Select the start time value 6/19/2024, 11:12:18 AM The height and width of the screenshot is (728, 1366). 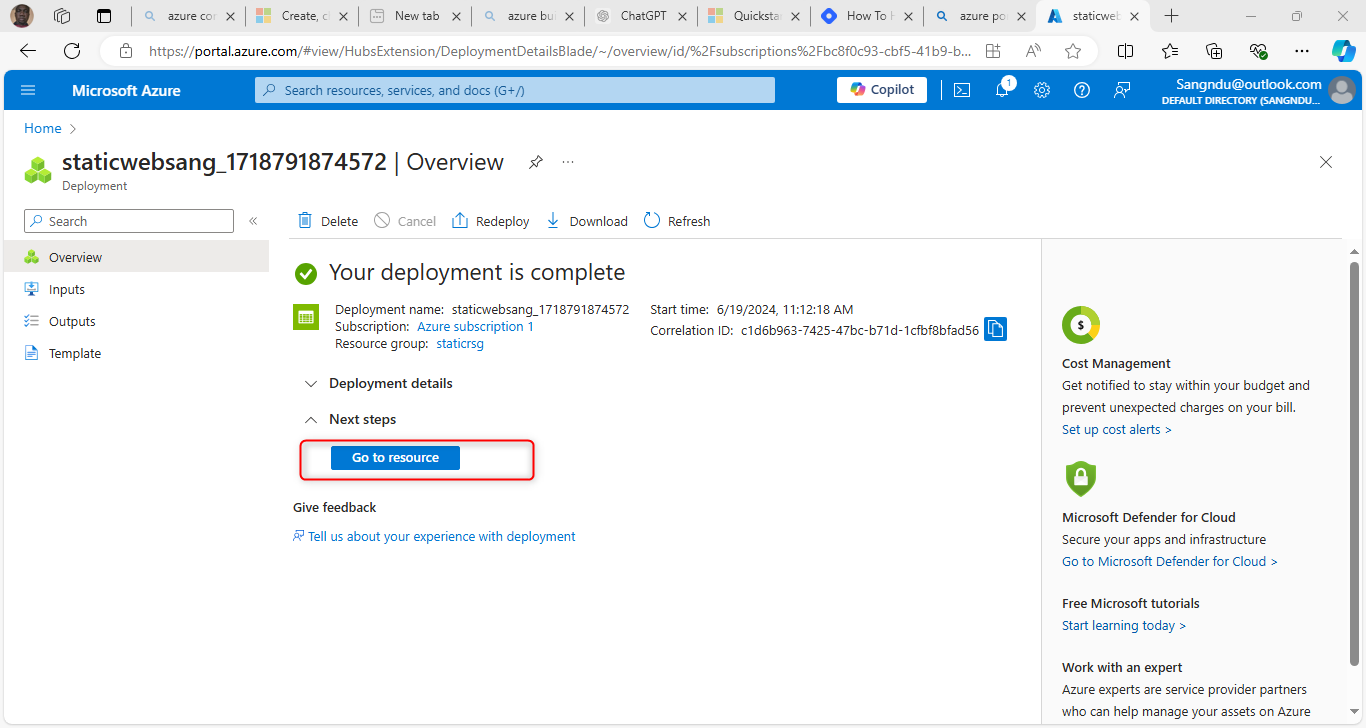point(785,310)
